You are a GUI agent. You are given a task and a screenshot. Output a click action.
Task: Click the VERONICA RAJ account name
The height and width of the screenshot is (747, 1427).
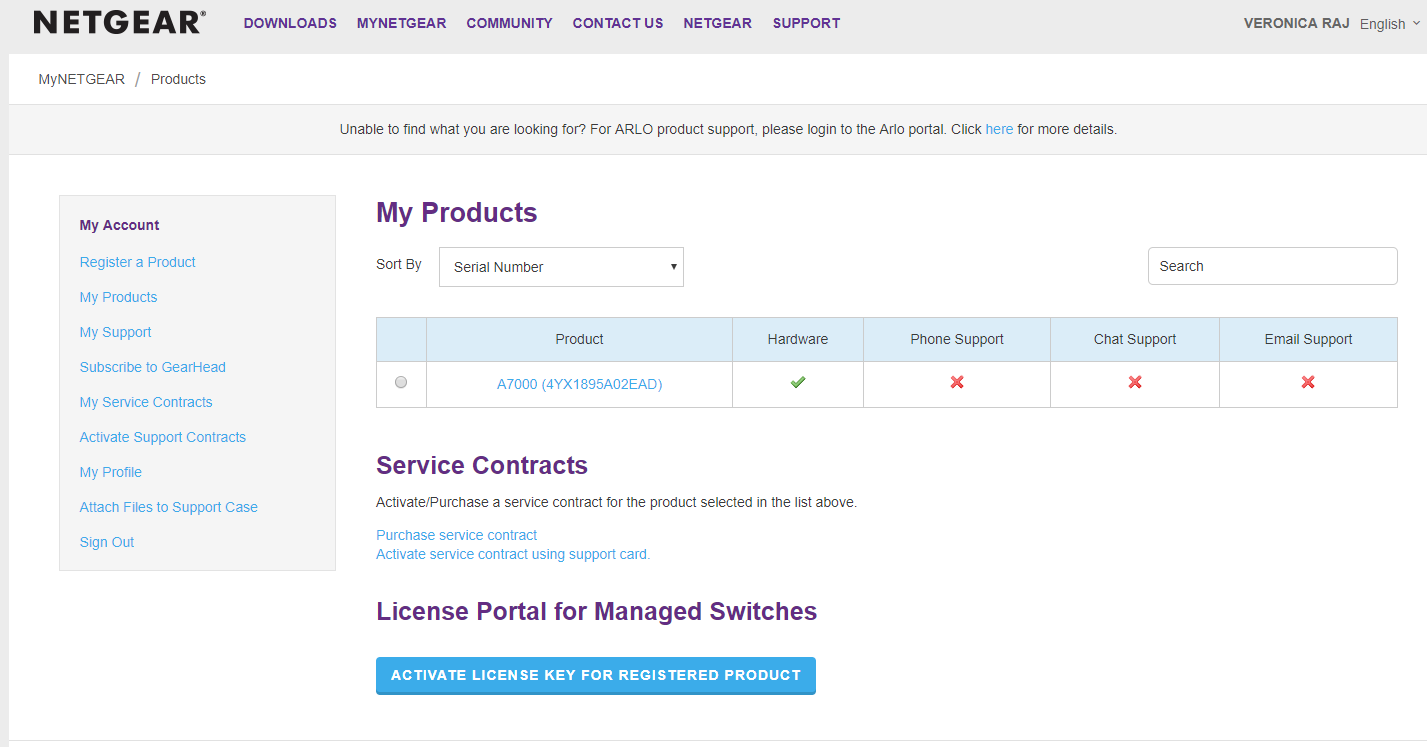(1296, 23)
